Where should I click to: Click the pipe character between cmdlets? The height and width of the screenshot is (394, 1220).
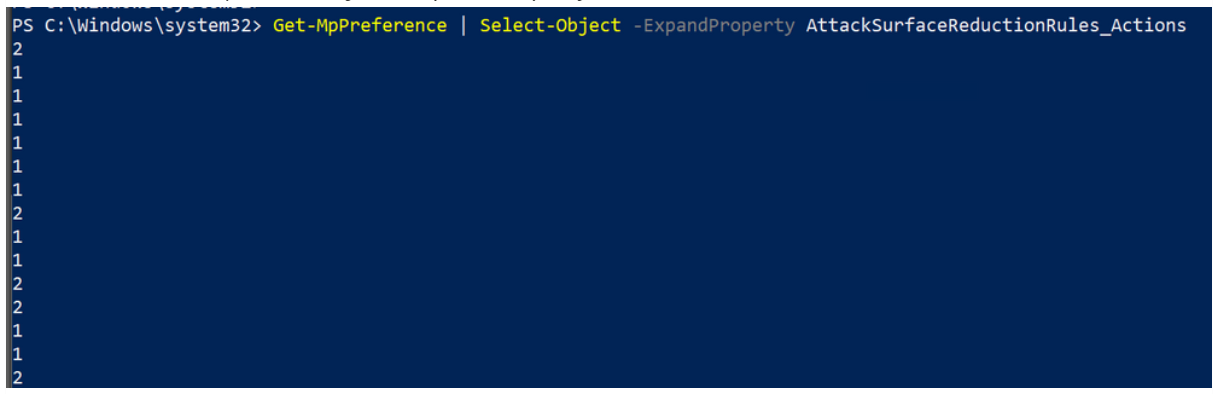(464, 25)
